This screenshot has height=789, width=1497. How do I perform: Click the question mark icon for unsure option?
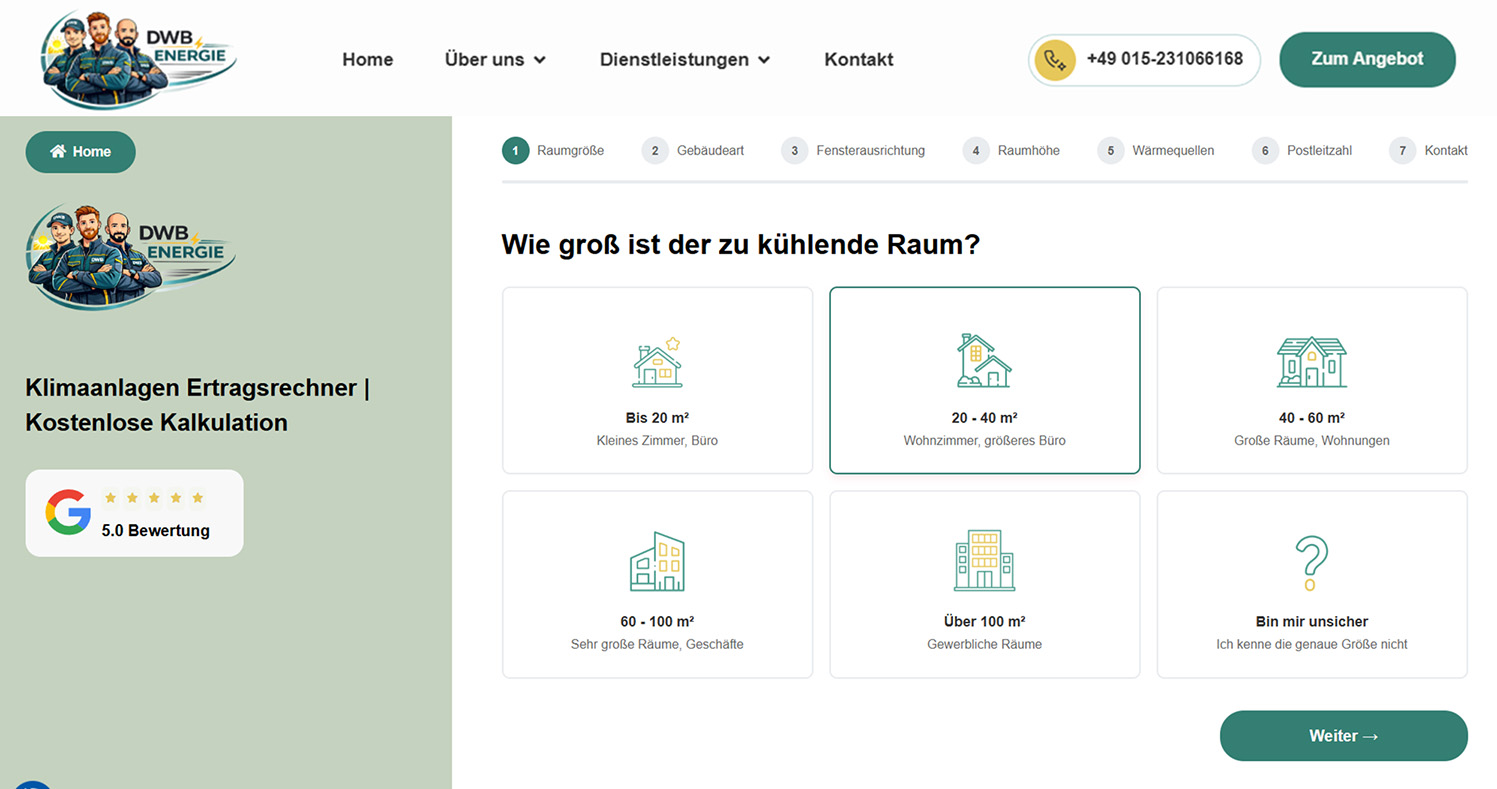pyautogui.click(x=1311, y=563)
